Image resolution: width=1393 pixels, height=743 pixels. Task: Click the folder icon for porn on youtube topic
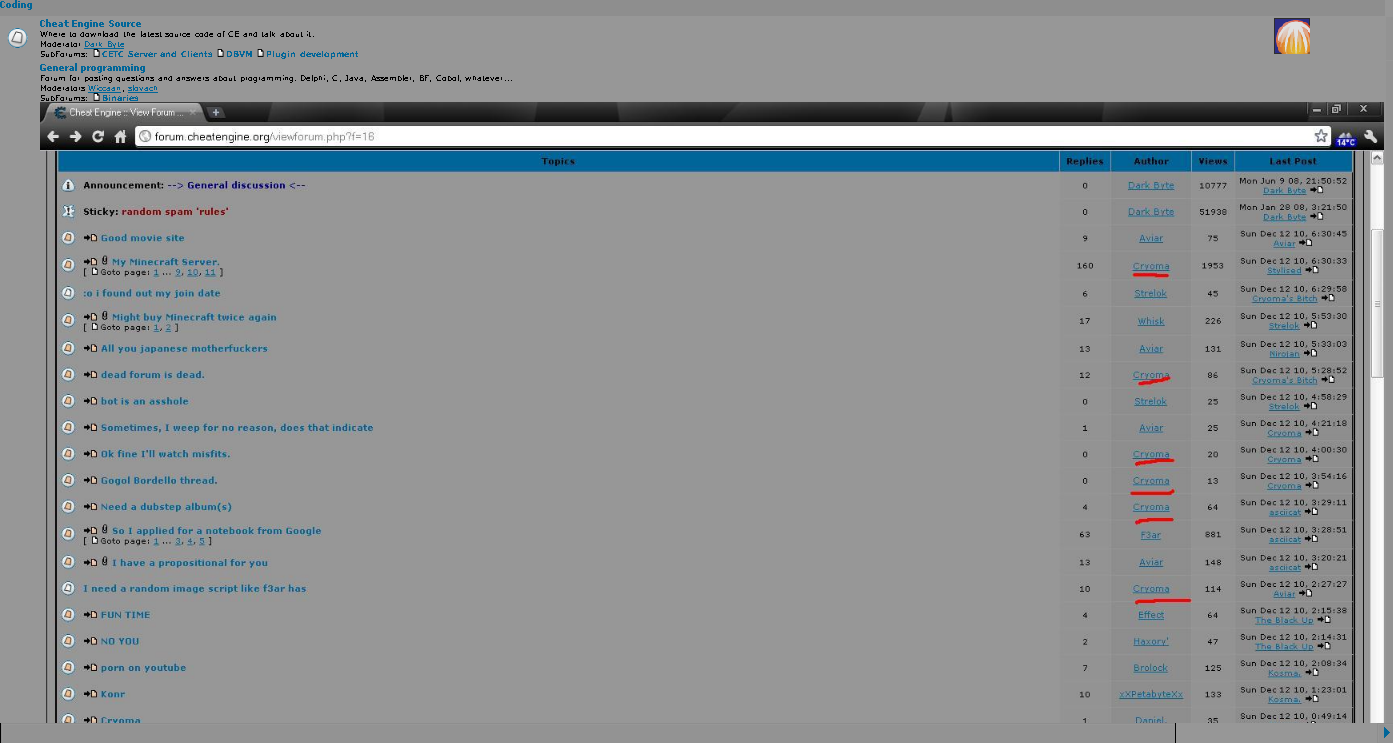(68, 667)
